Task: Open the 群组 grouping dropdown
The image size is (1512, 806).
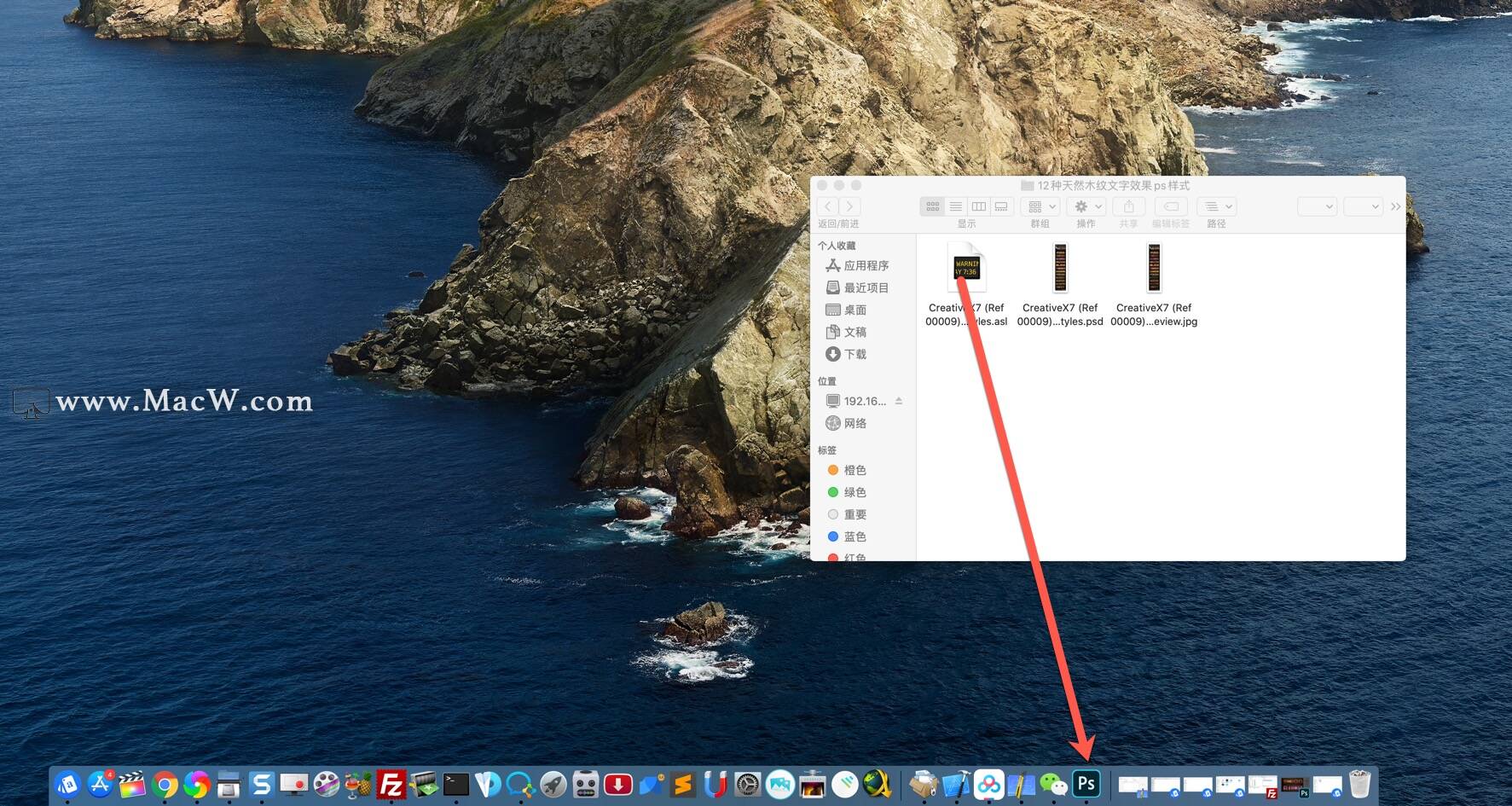Action: tap(1040, 206)
